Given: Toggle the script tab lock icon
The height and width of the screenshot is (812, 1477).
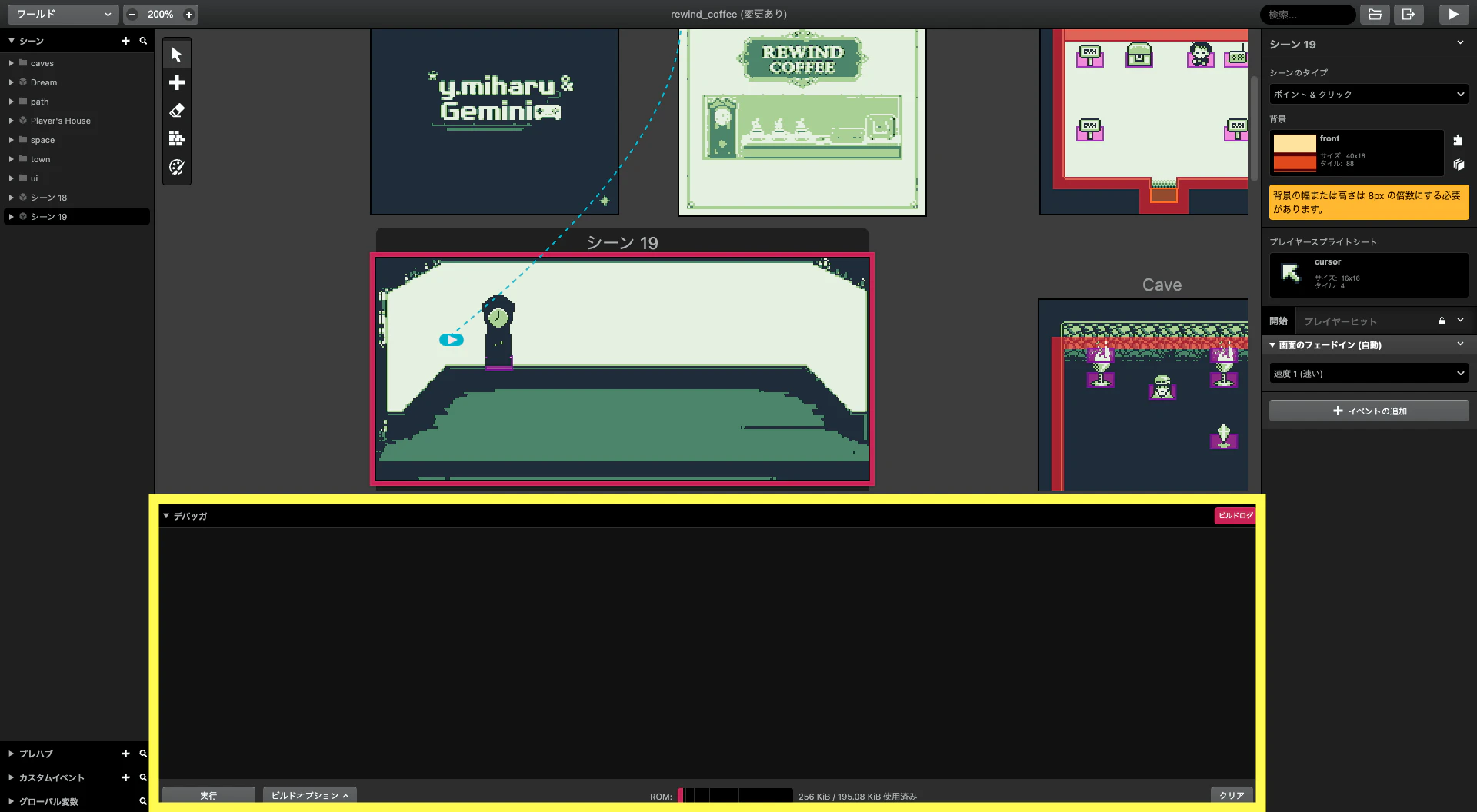Looking at the screenshot, I should (1442, 321).
